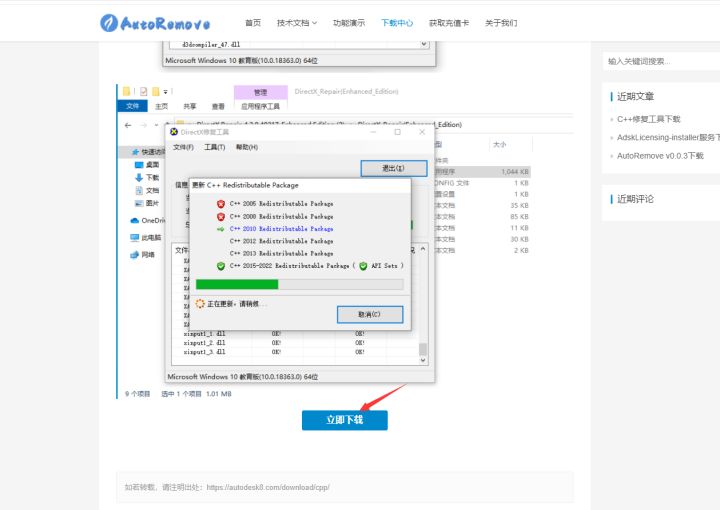The image size is (720, 510).
Task: Click the red shield icon for C++ 2008
Action: pos(221,216)
